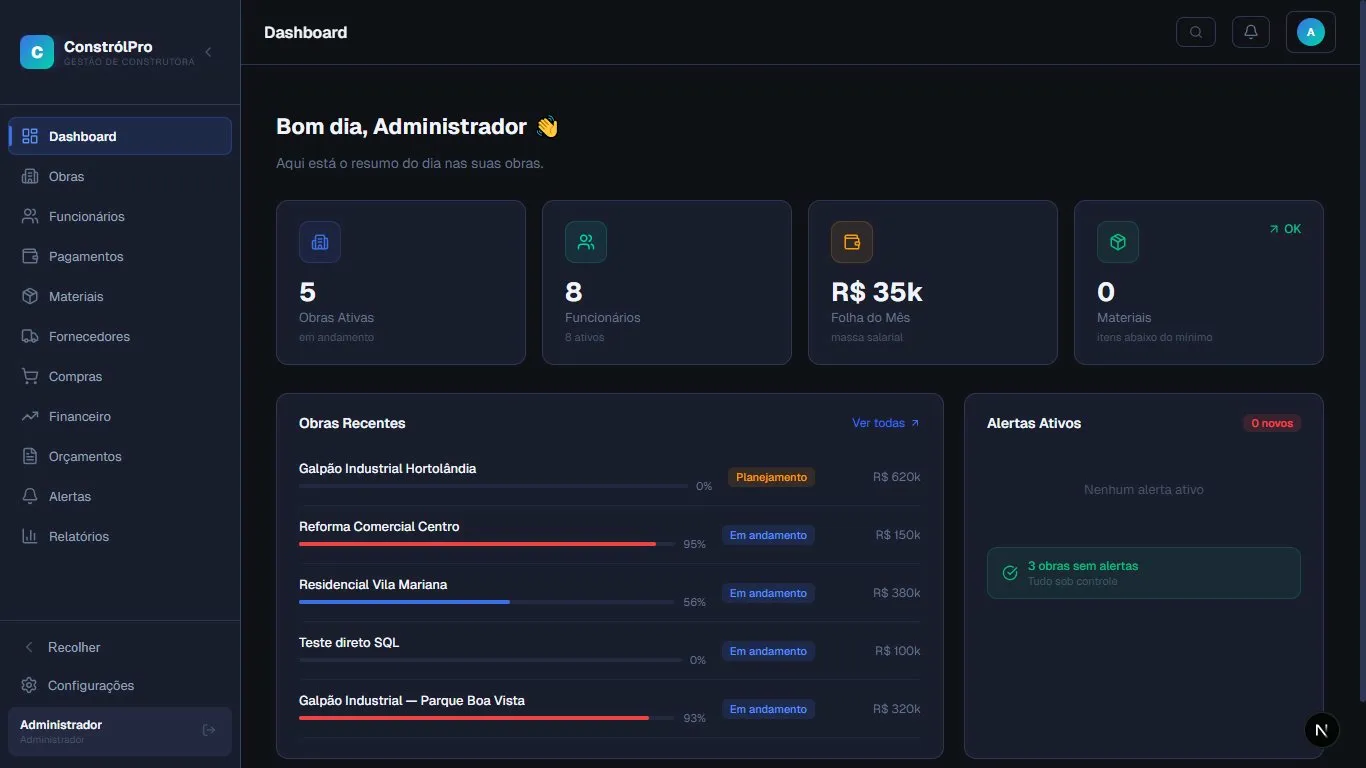Click the ConstrólPro logo icon

(x=37, y=52)
